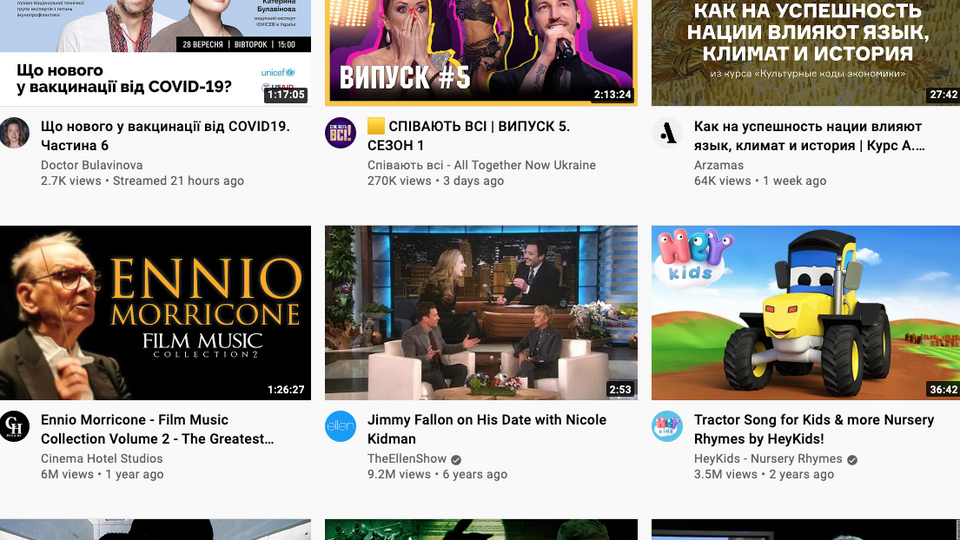The width and height of the screenshot is (960, 540).
Task: Click '64K views • 1 week ago' text
Action: (x=760, y=181)
